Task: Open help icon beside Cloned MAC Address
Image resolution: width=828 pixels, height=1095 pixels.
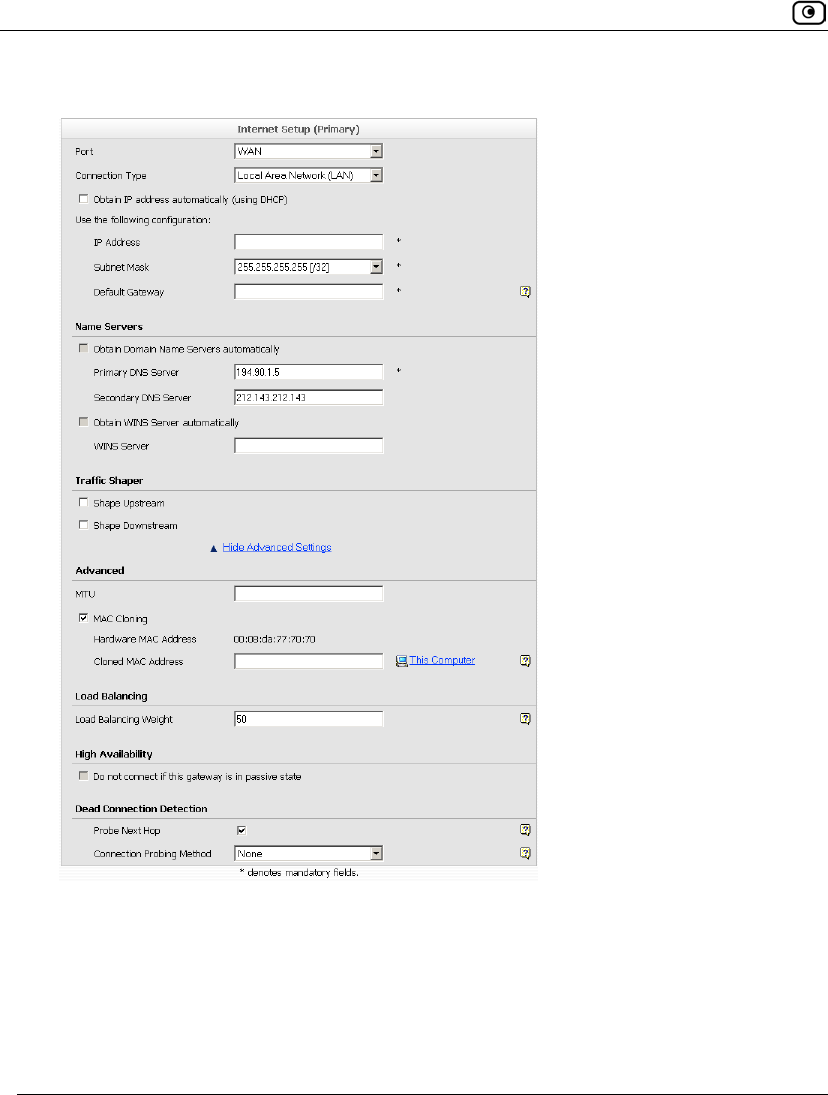Action: pyautogui.click(x=525, y=661)
